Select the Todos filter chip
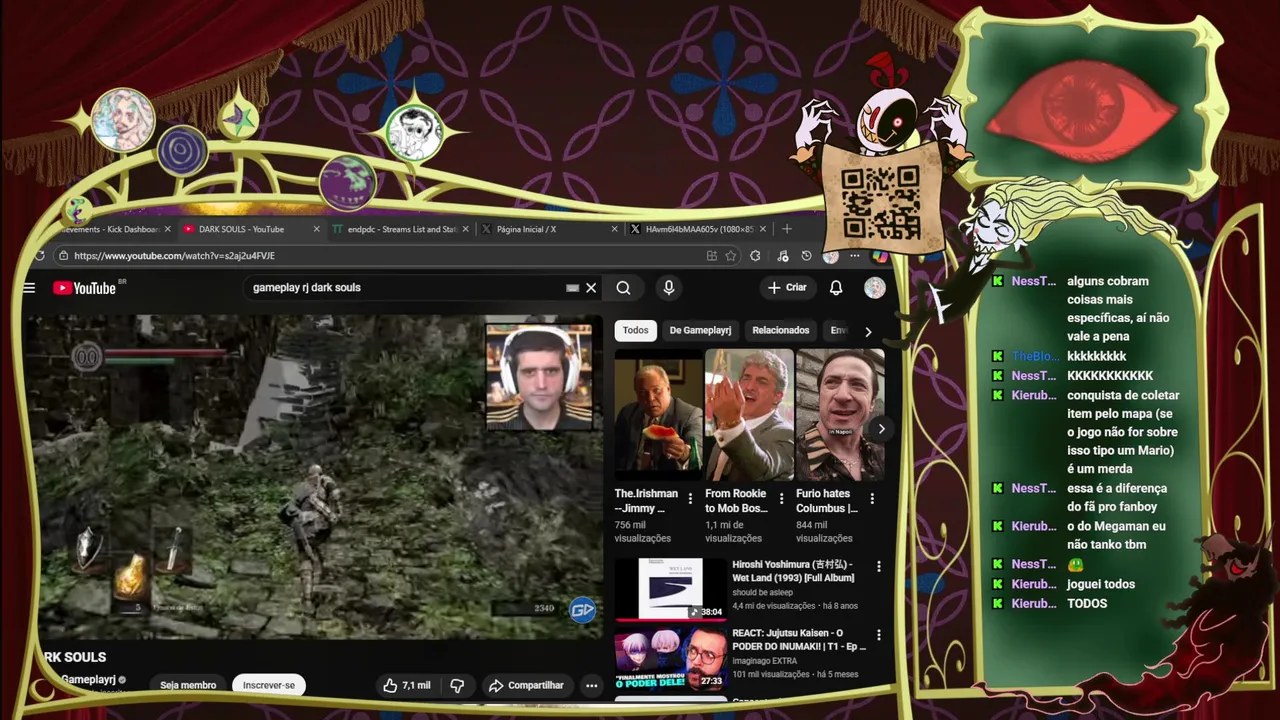The height and width of the screenshot is (720, 1280). pyautogui.click(x=635, y=330)
